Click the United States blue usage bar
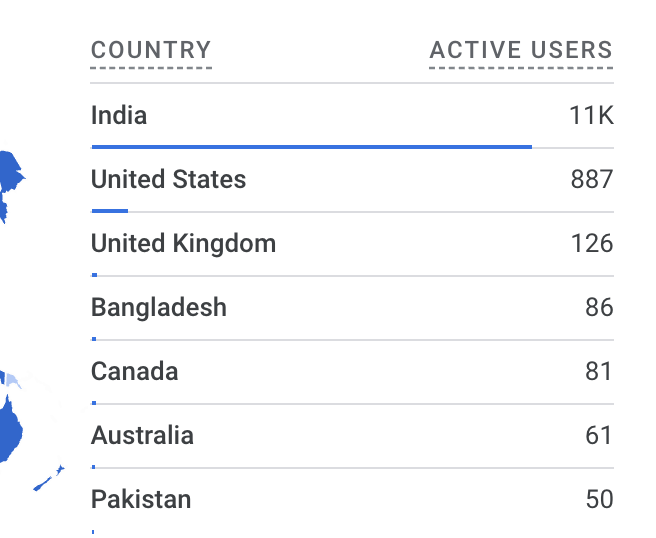The image size is (656, 538). (x=109, y=211)
